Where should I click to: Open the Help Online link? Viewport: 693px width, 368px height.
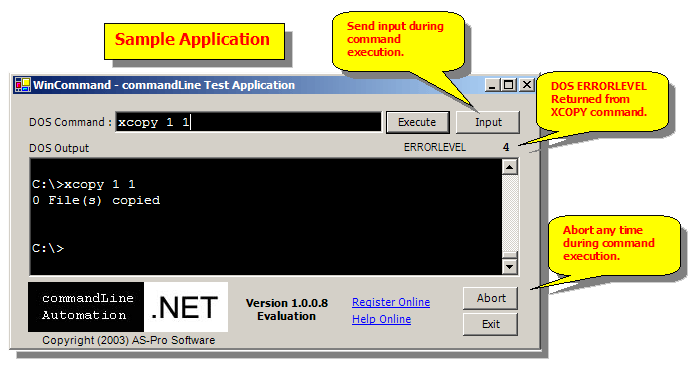click(x=381, y=319)
